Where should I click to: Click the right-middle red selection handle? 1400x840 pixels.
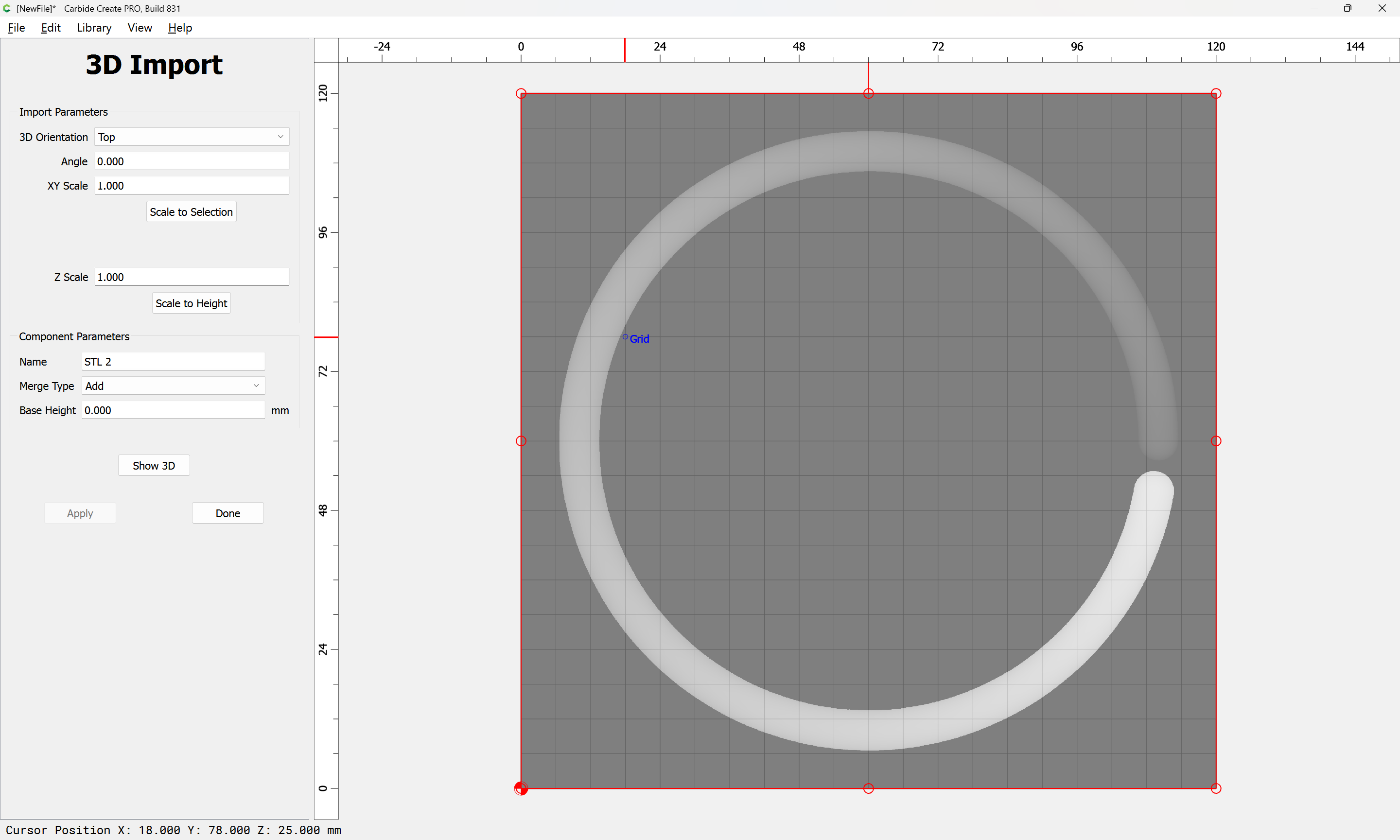1216,441
